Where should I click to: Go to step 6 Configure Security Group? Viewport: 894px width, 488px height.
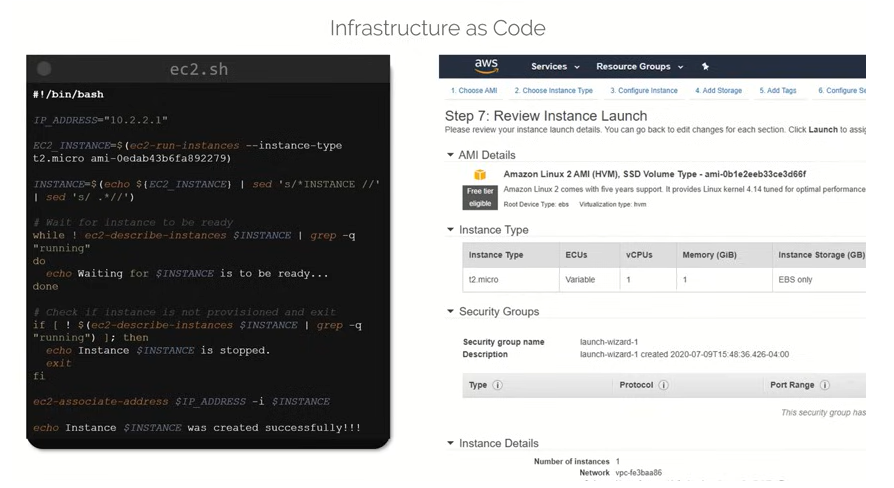point(842,91)
